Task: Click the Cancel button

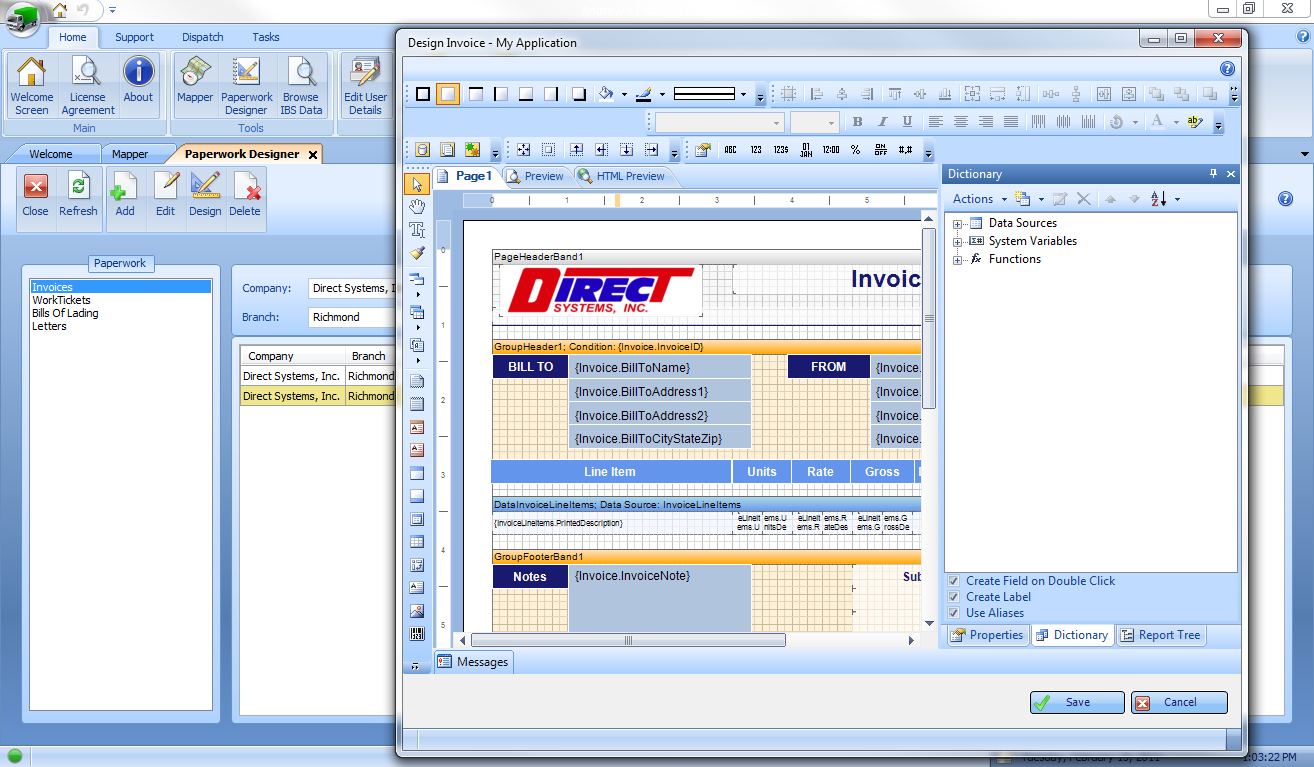Action: pos(1179,702)
